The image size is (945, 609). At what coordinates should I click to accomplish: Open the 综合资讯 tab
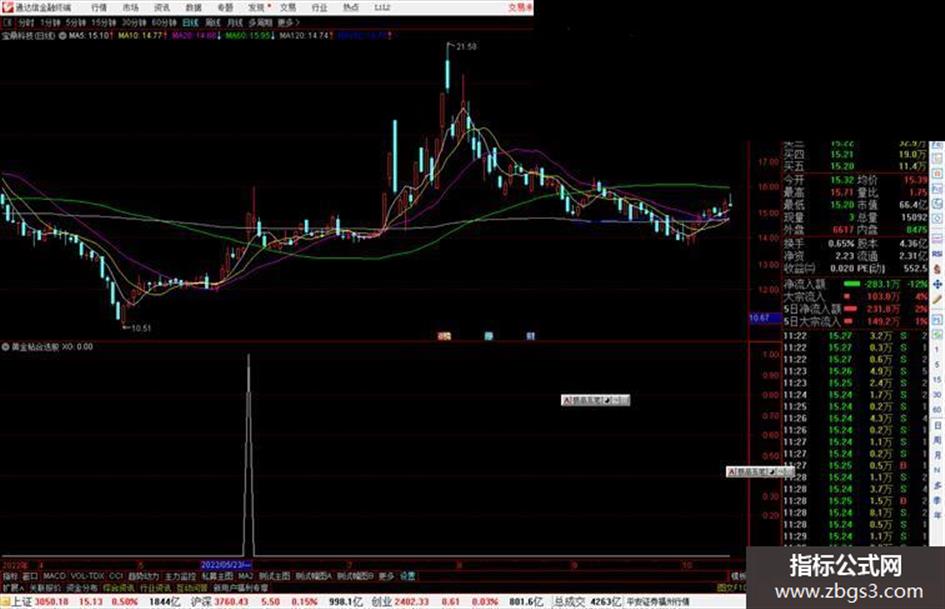(119, 588)
